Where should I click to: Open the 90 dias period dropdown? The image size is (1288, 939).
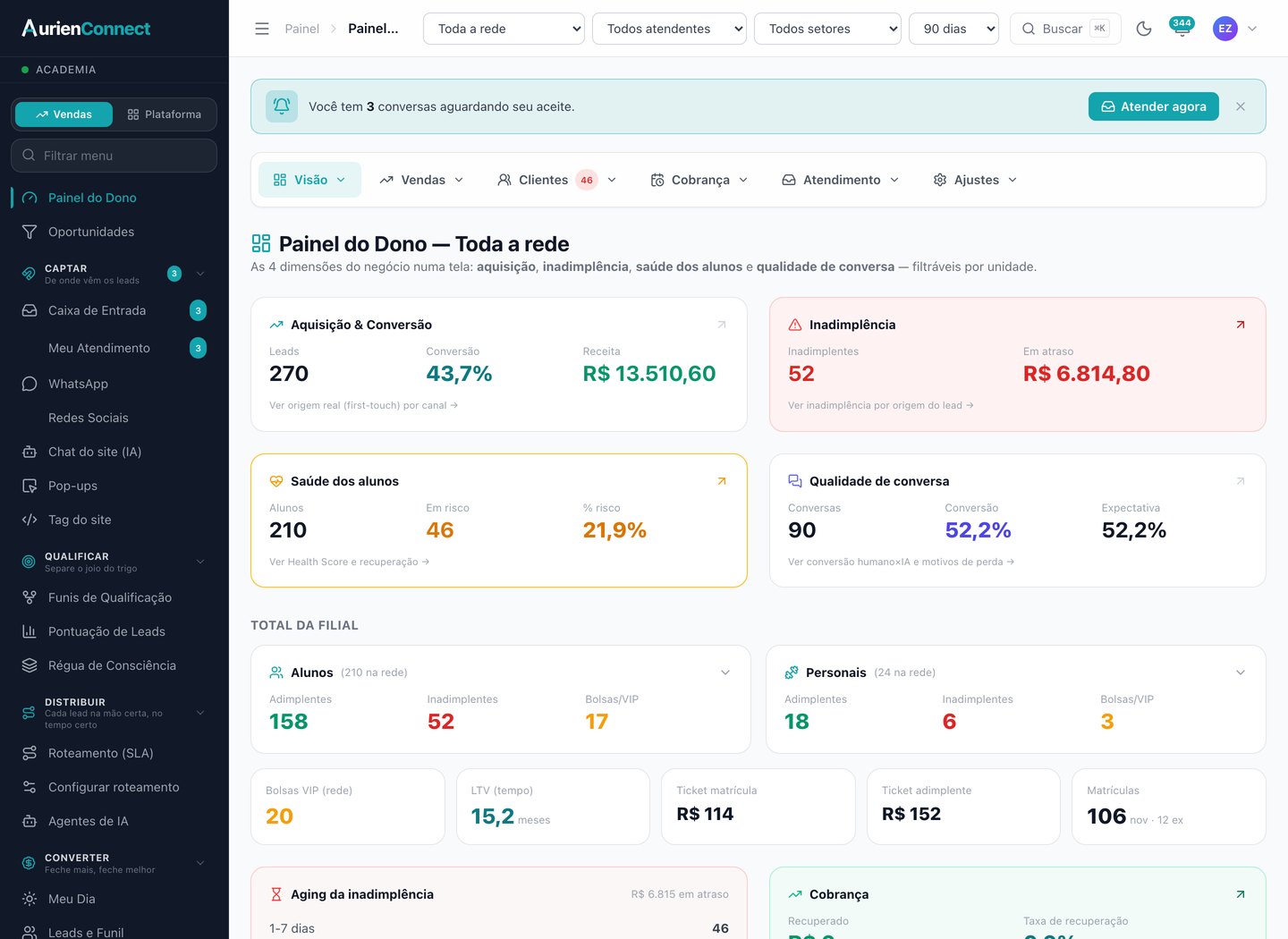tap(953, 29)
